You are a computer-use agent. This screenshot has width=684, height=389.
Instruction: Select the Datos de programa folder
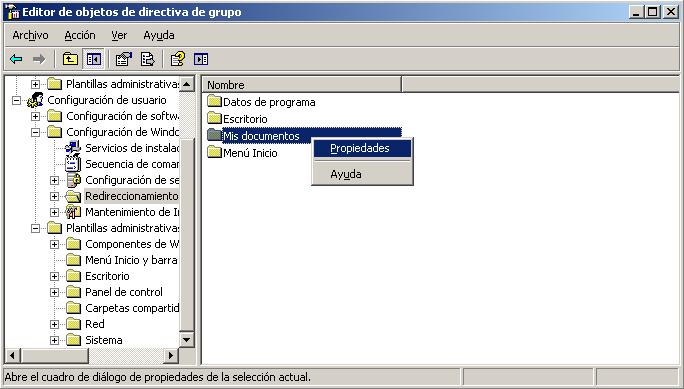coord(261,102)
